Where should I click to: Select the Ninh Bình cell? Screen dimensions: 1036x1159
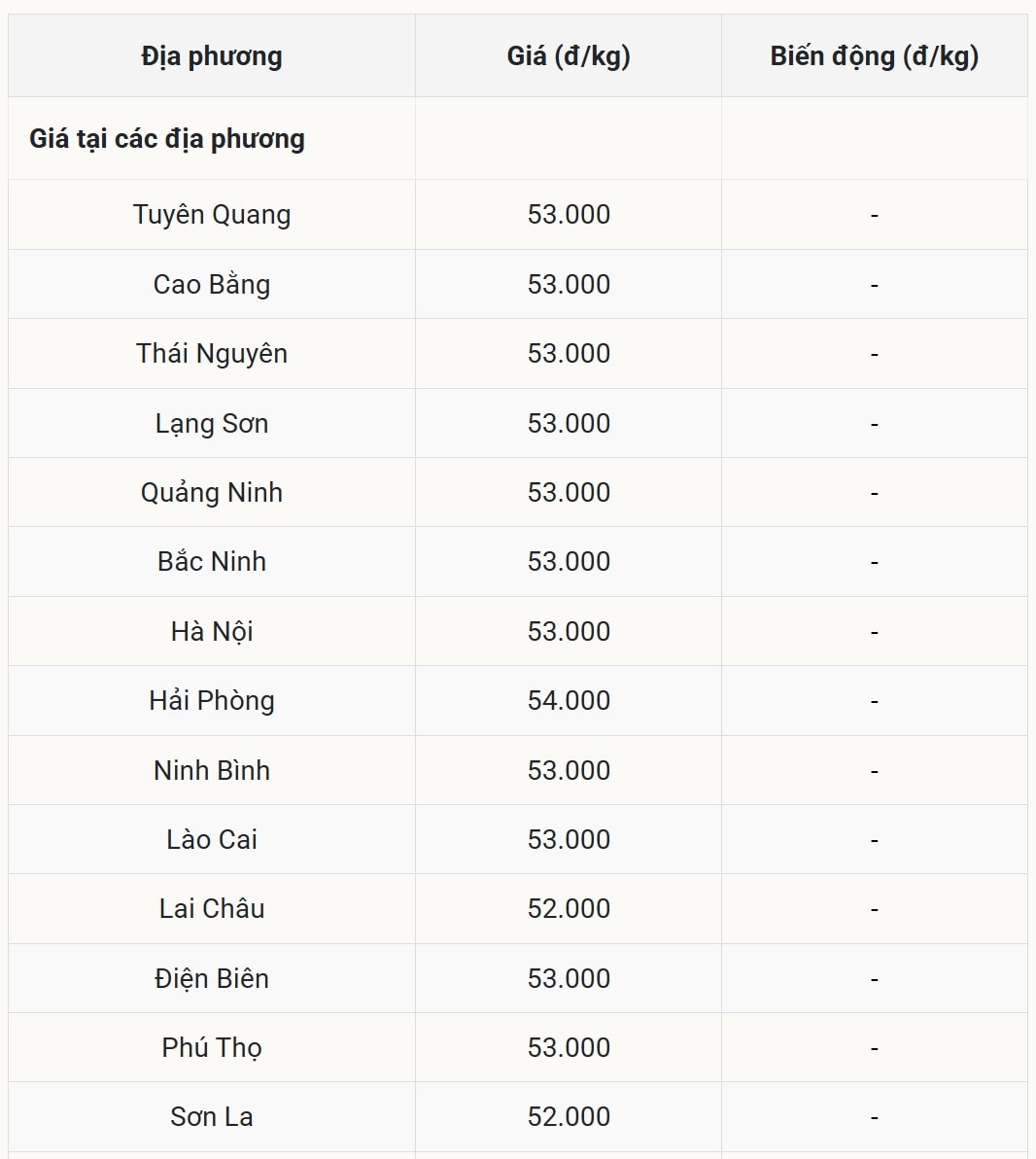click(x=212, y=771)
